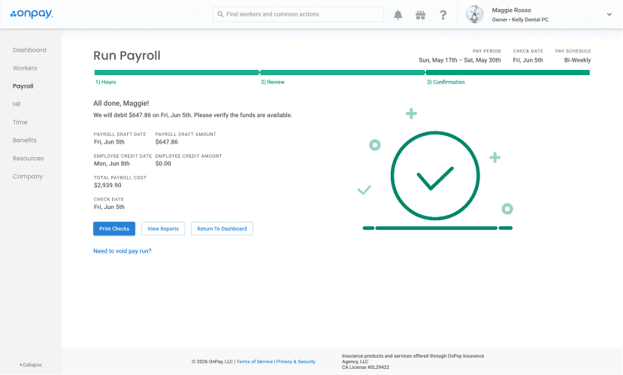The width and height of the screenshot is (623, 375).
Task: Open Time in the sidebar
Action: pyautogui.click(x=20, y=122)
